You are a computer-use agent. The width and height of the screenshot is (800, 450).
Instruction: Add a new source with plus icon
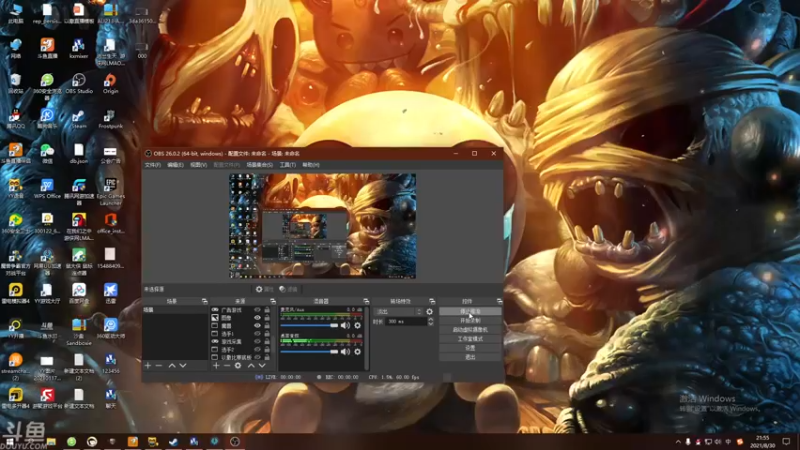[216, 366]
